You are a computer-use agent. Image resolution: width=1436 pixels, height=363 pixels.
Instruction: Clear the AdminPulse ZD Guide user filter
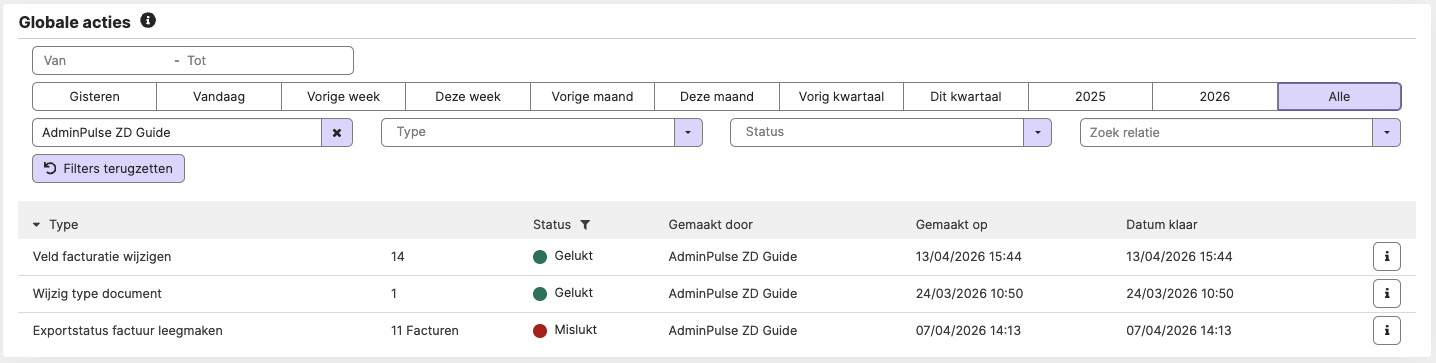336,132
